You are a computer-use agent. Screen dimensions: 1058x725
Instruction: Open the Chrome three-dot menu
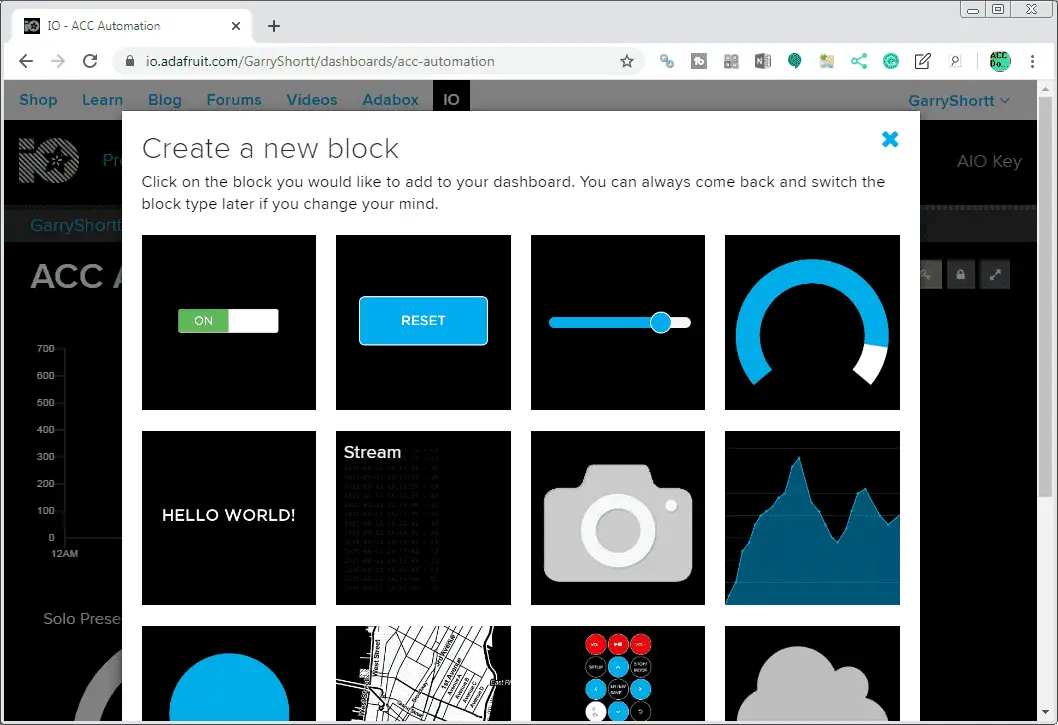coord(1032,61)
